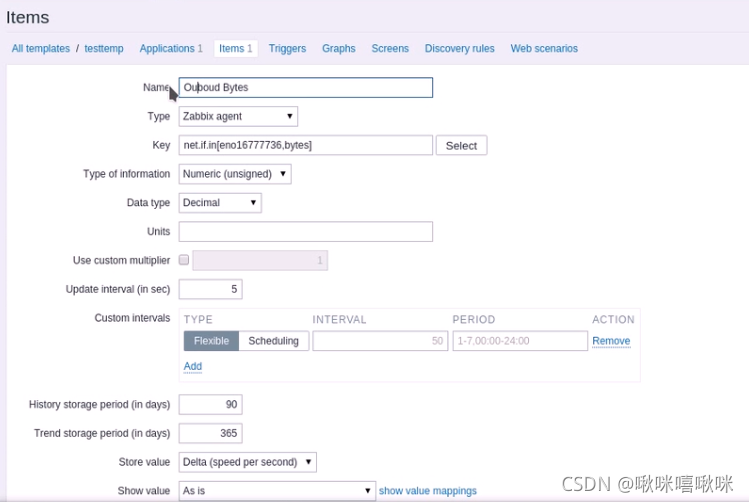
Task: Click the disabled custom multiplier value field
Action: click(260, 260)
